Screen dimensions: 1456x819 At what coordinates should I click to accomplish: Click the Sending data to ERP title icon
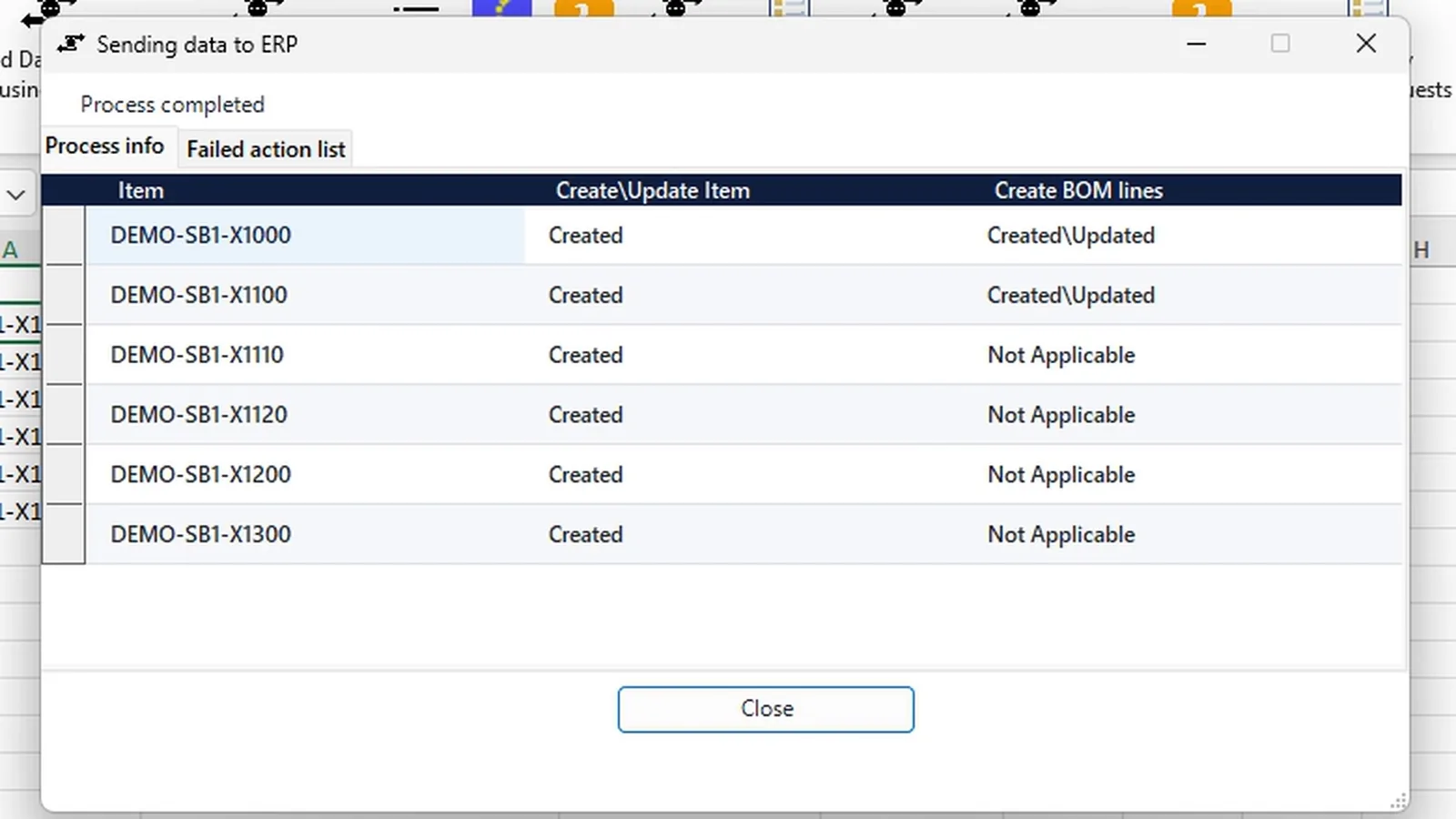coord(70,44)
